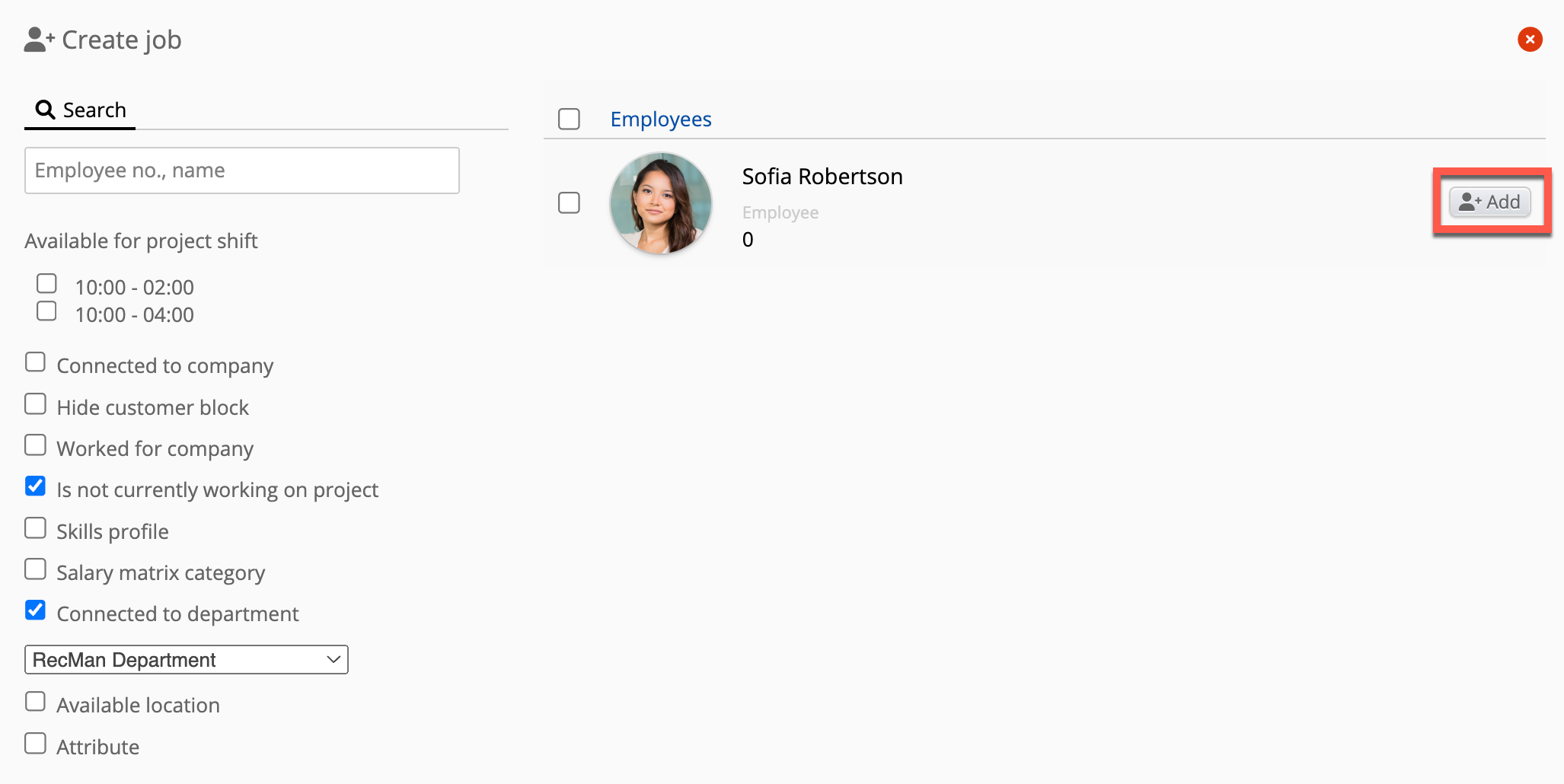Enable Worked for company filter

36,445
